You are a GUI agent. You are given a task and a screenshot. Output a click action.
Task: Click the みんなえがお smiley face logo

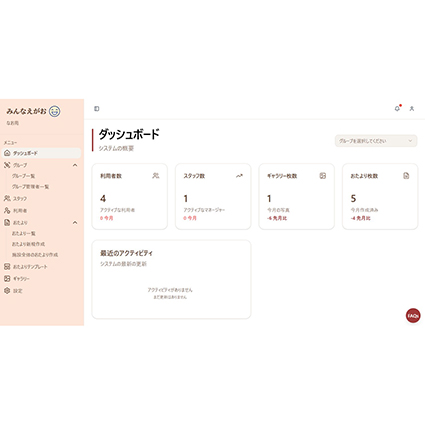click(55, 111)
